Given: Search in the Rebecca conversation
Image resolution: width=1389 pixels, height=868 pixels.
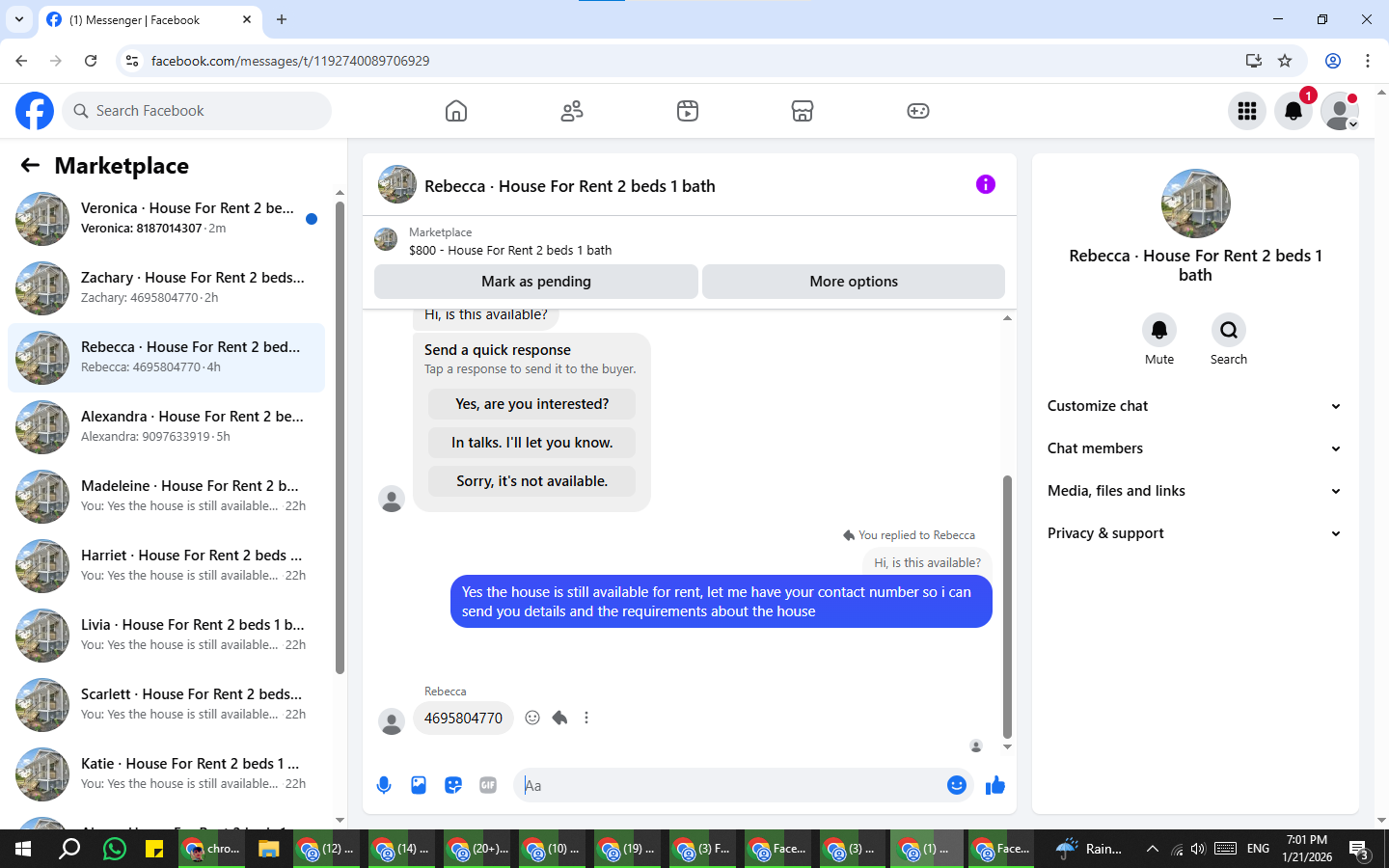Looking at the screenshot, I should 1229,330.
